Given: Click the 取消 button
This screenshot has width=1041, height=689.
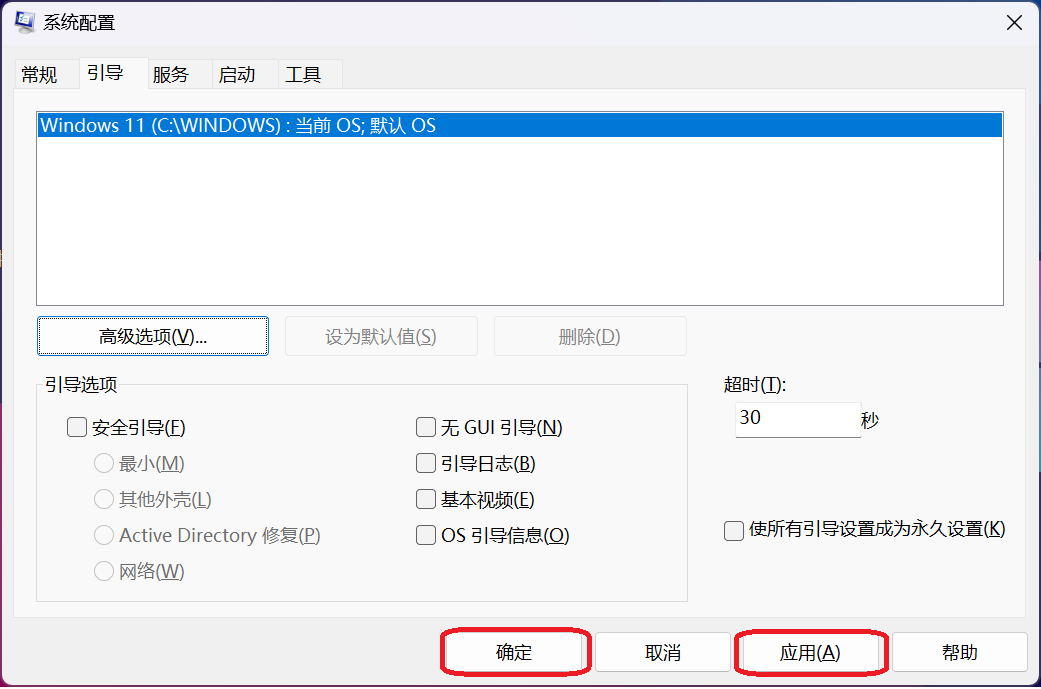Looking at the screenshot, I should tap(663, 652).
